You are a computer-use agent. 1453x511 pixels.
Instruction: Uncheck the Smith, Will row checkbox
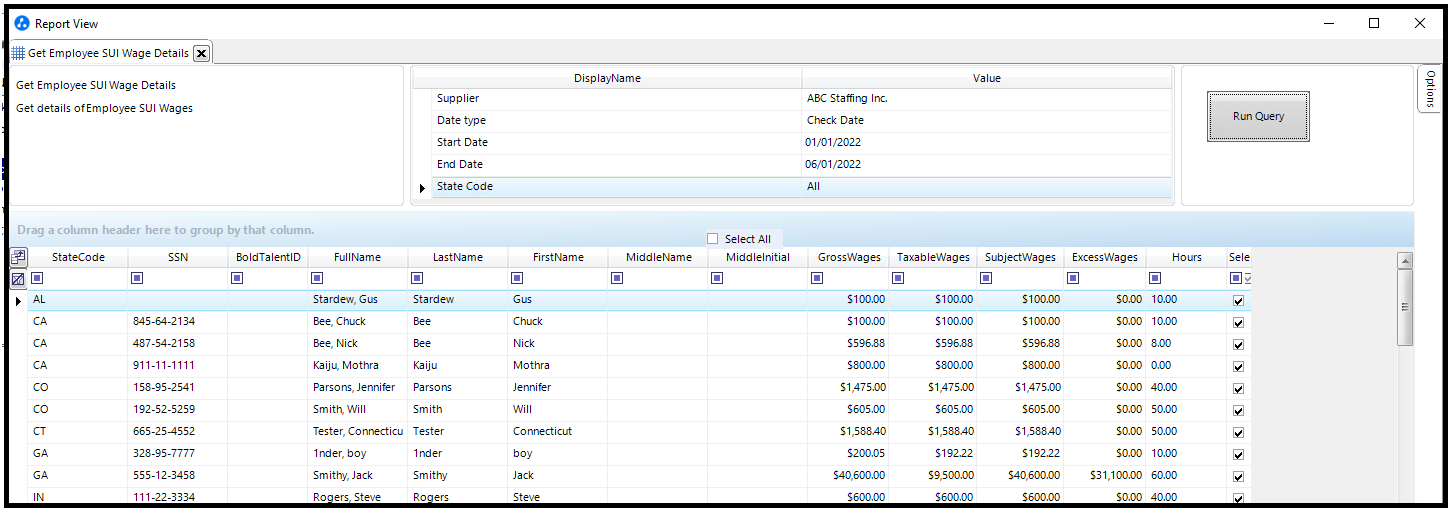[x=1238, y=410]
